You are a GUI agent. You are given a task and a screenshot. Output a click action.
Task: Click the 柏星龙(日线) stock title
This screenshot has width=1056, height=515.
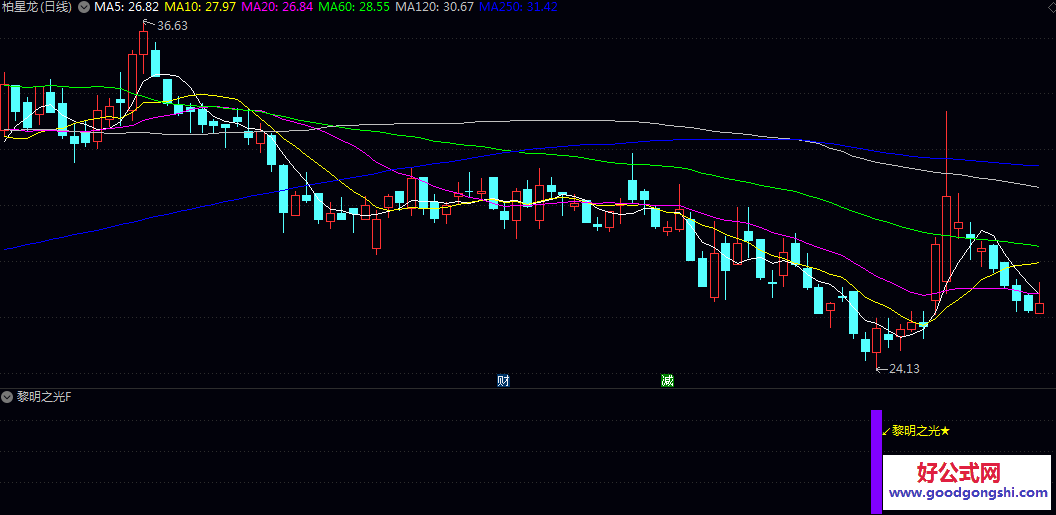coord(38,7)
